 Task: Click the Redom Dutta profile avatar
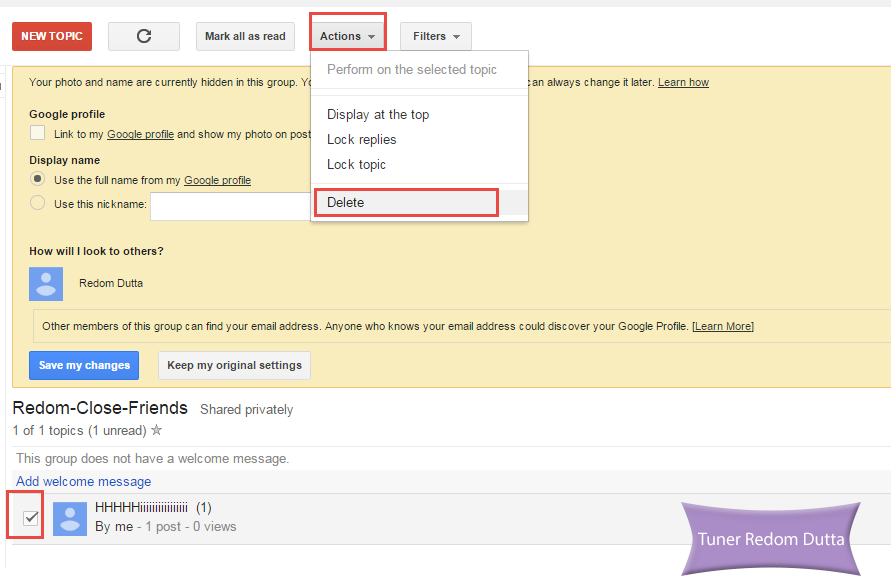click(46, 284)
